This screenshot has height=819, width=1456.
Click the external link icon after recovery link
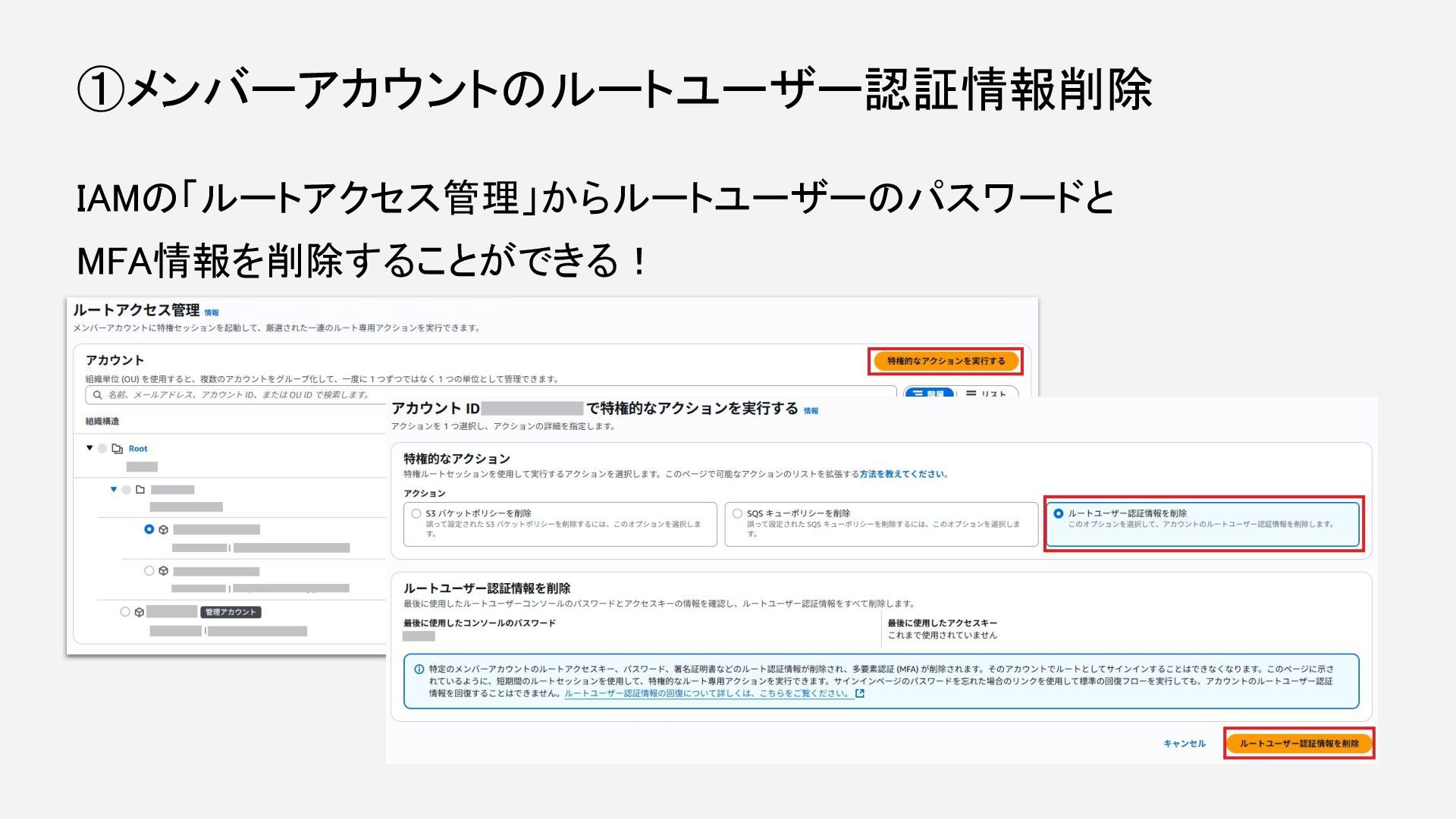click(x=859, y=693)
